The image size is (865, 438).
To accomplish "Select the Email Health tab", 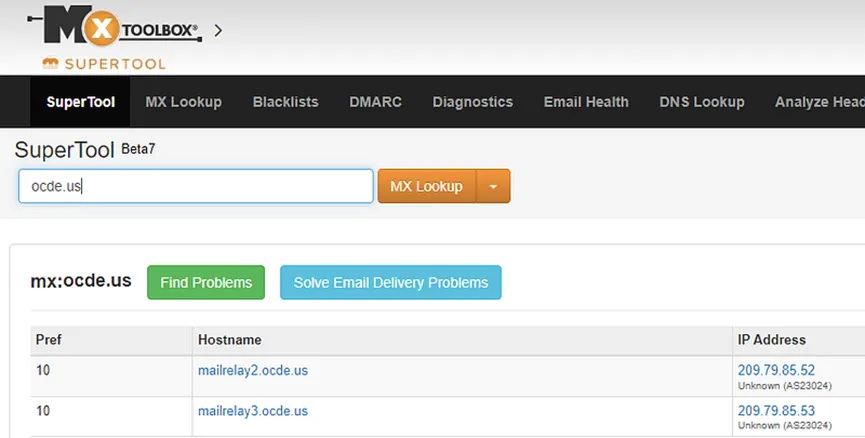I will click(x=586, y=102).
